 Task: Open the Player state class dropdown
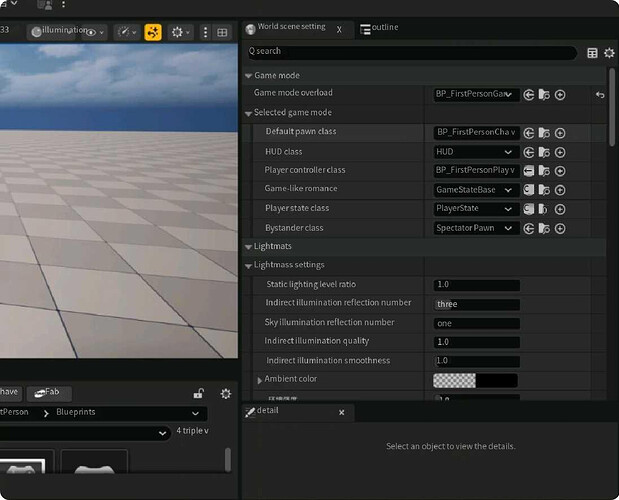(477, 209)
